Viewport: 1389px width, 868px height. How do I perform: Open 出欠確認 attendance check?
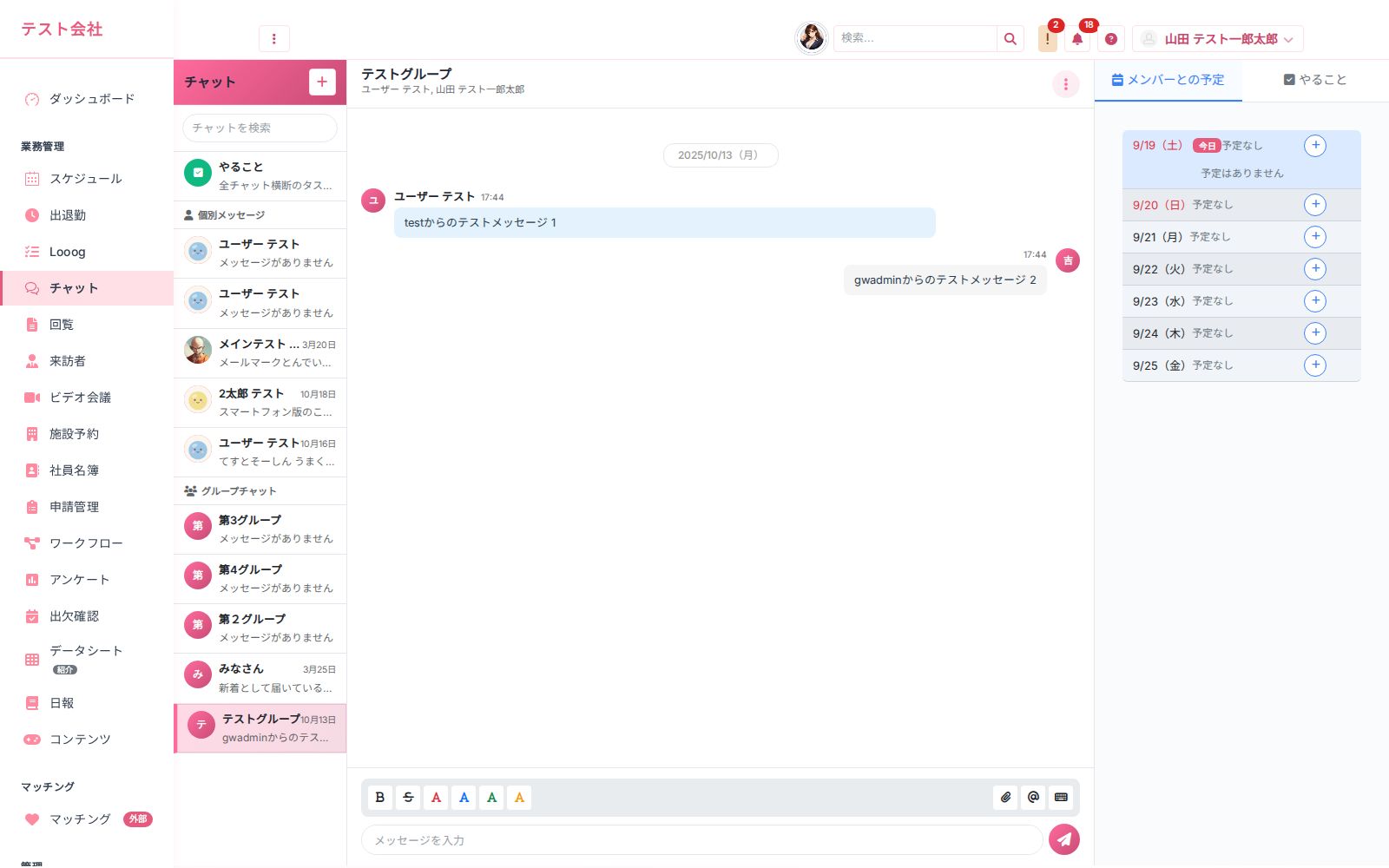(87, 616)
